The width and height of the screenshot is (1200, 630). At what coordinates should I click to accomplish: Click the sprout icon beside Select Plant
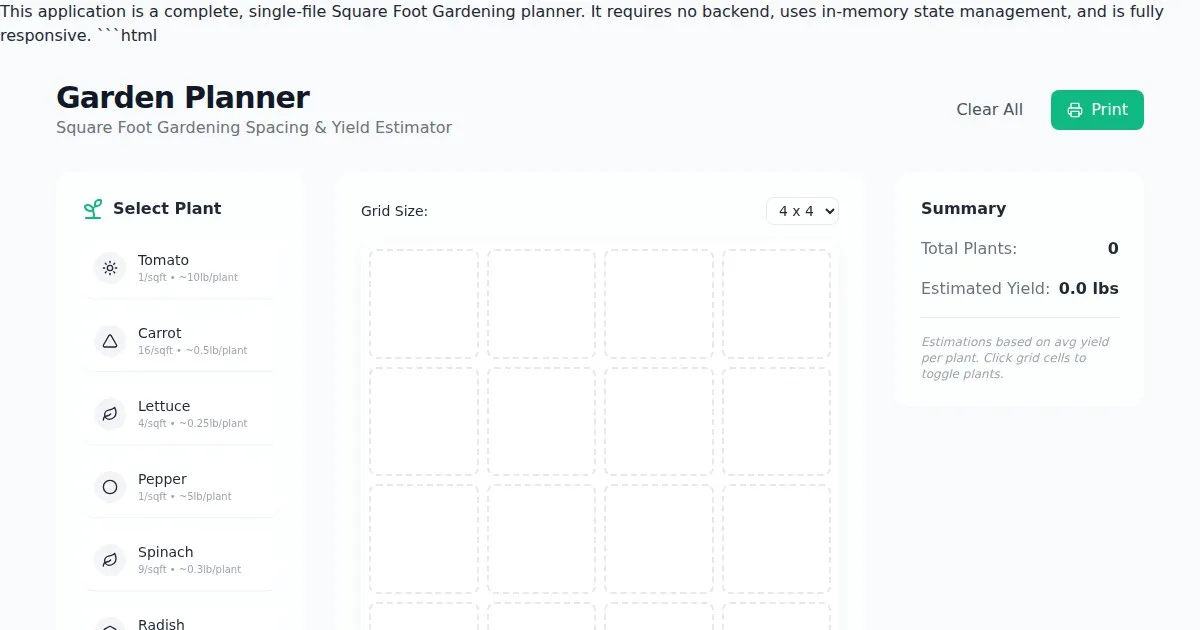pyautogui.click(x=93, y=209)
